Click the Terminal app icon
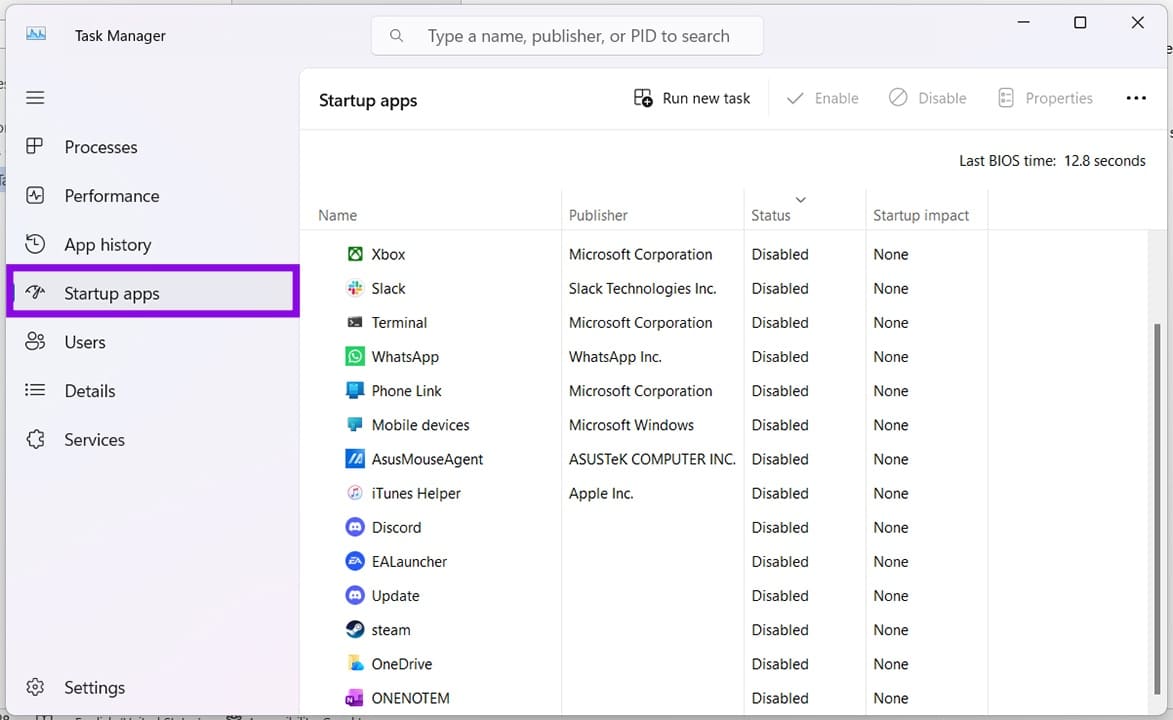 pos(355,323)
